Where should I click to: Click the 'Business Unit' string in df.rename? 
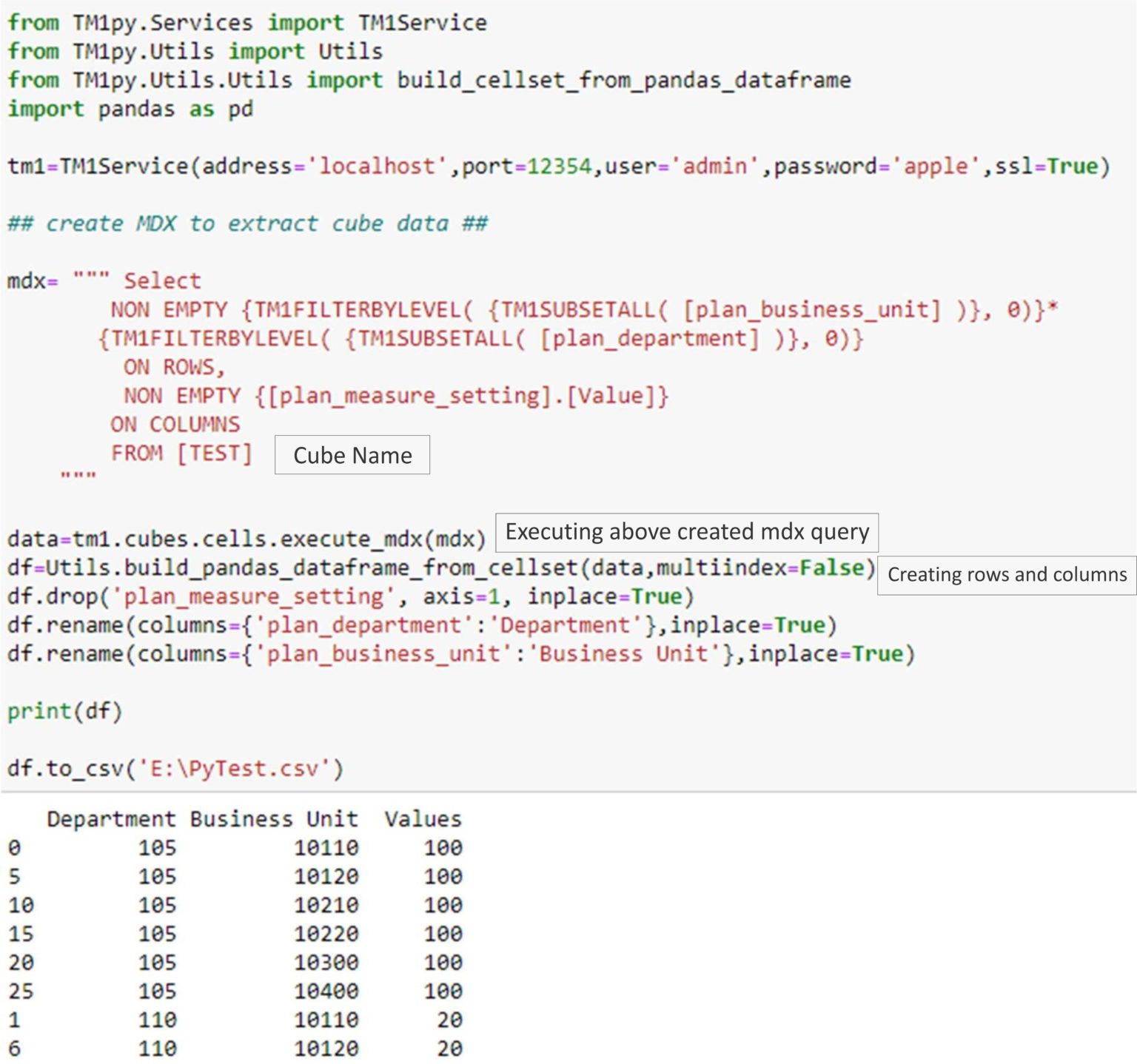point(624,654)
